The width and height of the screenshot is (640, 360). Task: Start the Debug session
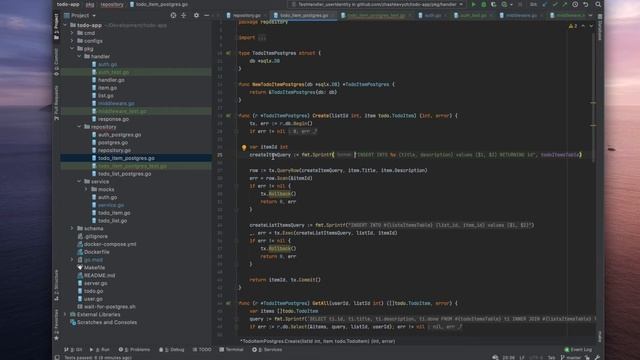(x=484, y=4)
